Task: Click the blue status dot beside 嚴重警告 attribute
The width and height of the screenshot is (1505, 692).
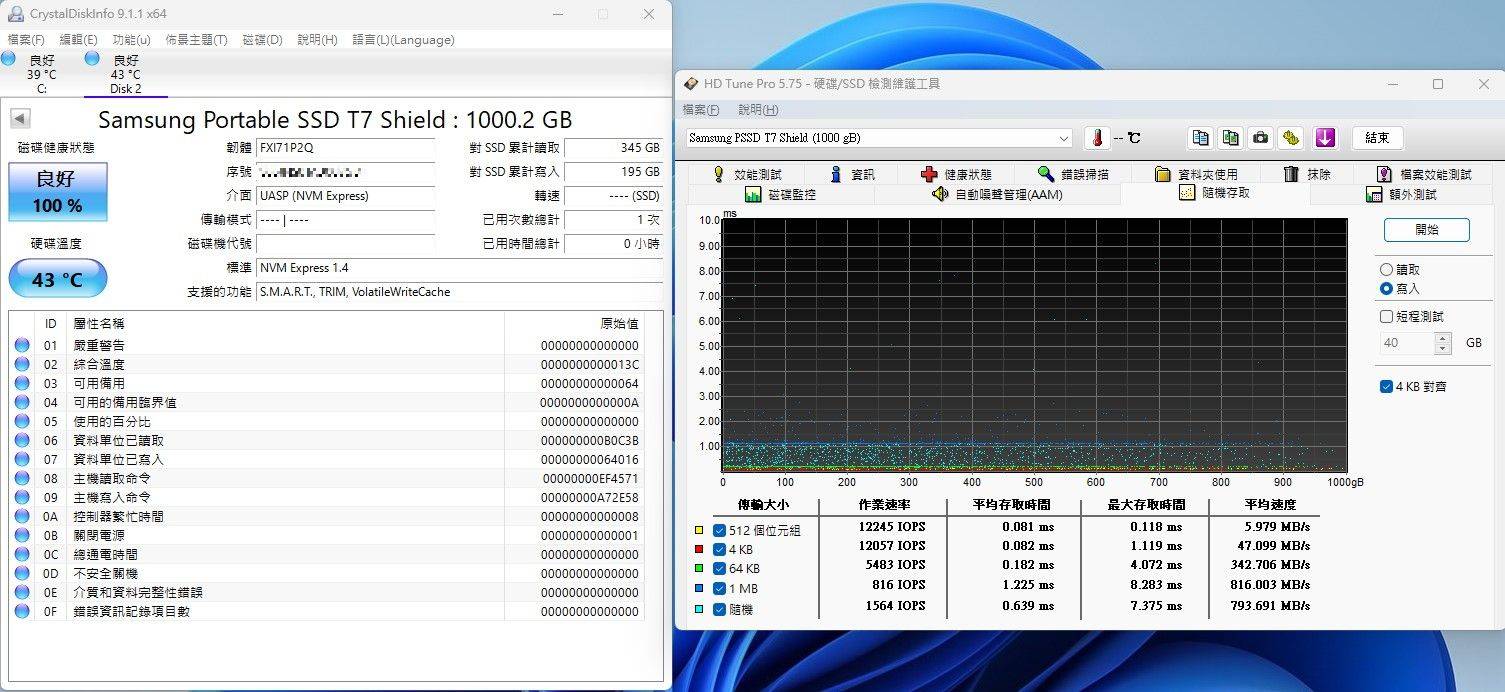Action: tap(22, 346)
